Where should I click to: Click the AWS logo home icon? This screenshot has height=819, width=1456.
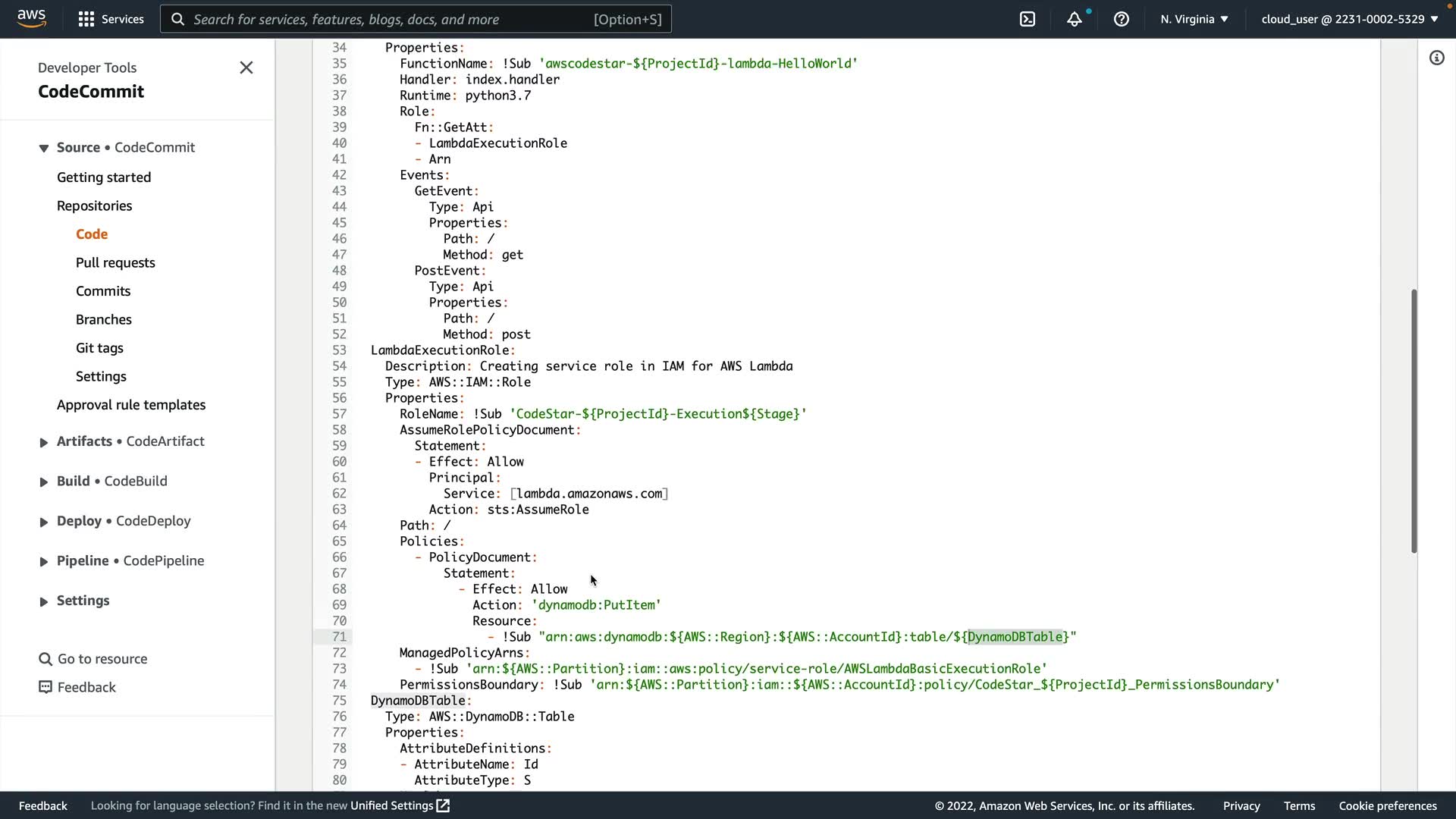point(31,18)
